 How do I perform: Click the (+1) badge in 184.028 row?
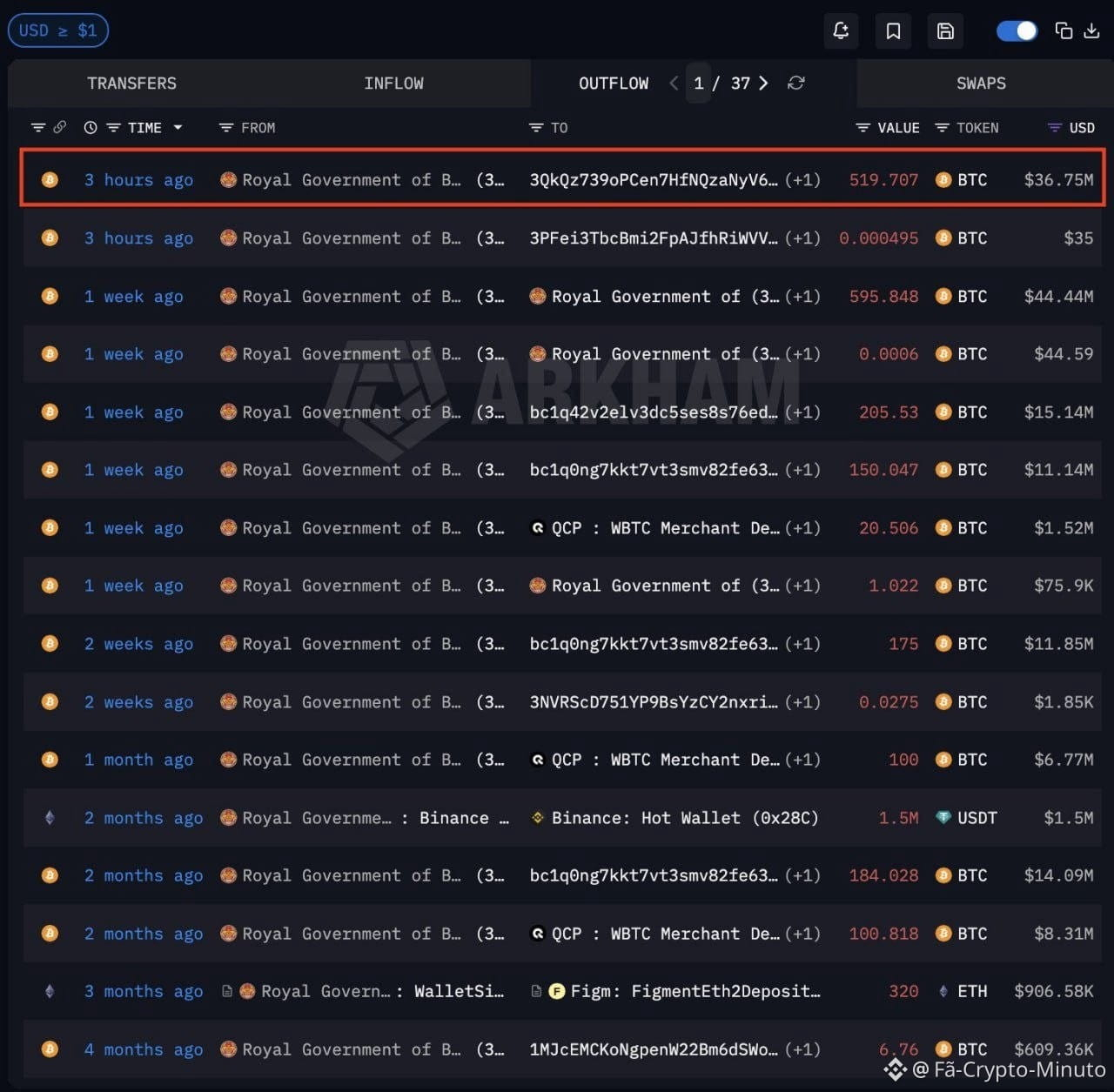[x=802, y=875]
